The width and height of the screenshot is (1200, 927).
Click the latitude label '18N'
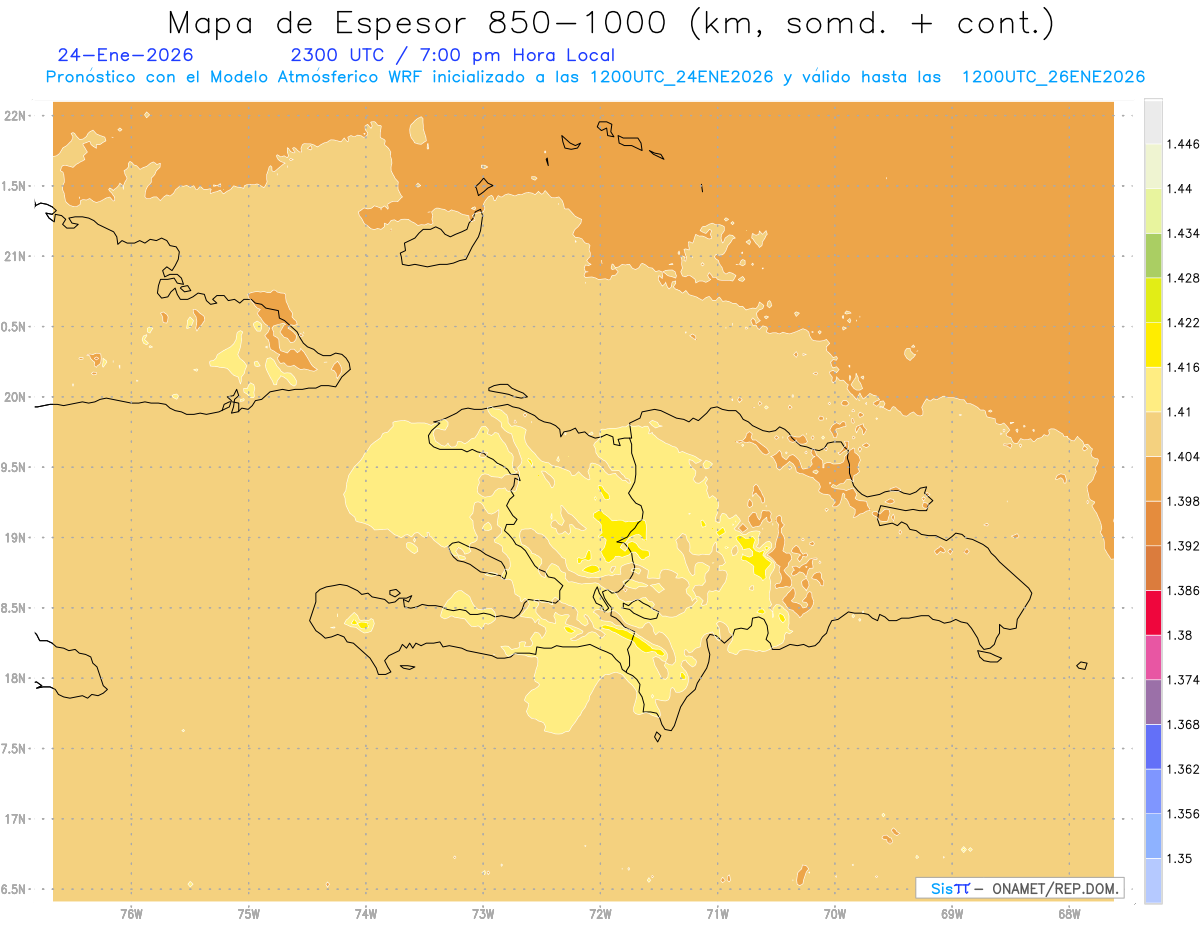[17, 678]
